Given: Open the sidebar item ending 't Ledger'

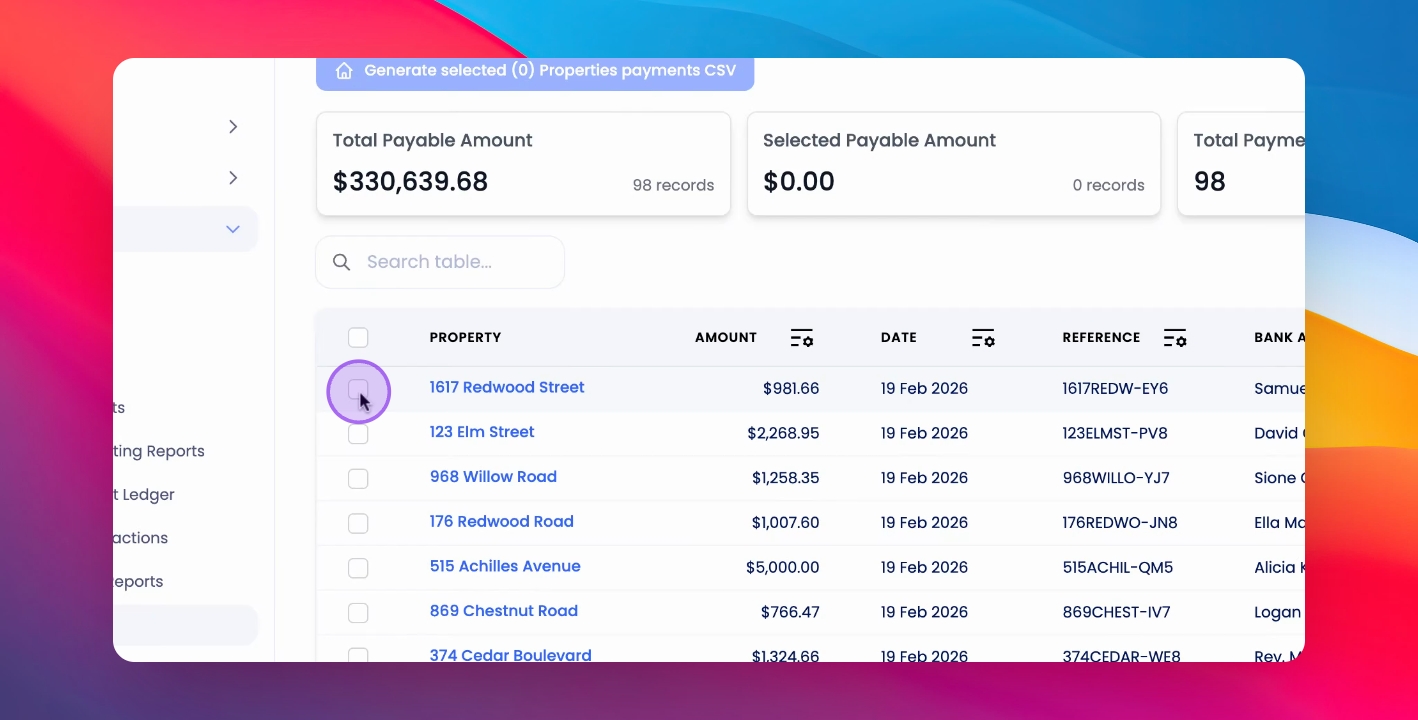Looking at the screenshot, I should pyautogui.click(x=144, y=494).
